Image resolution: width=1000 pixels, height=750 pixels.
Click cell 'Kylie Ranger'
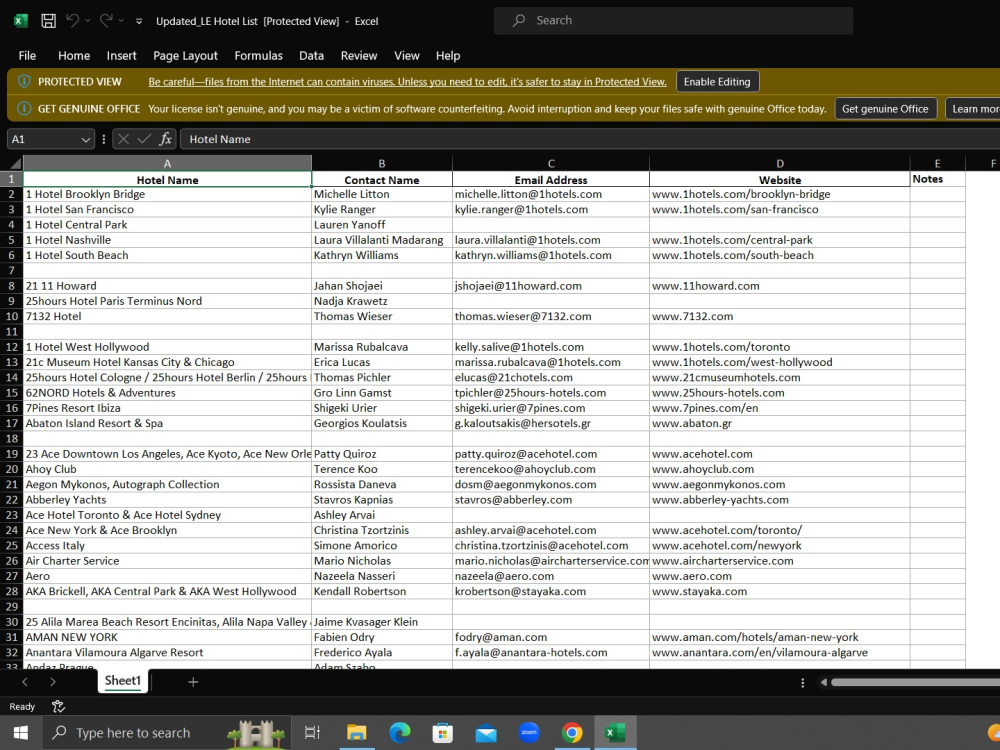tap(381, 209)
